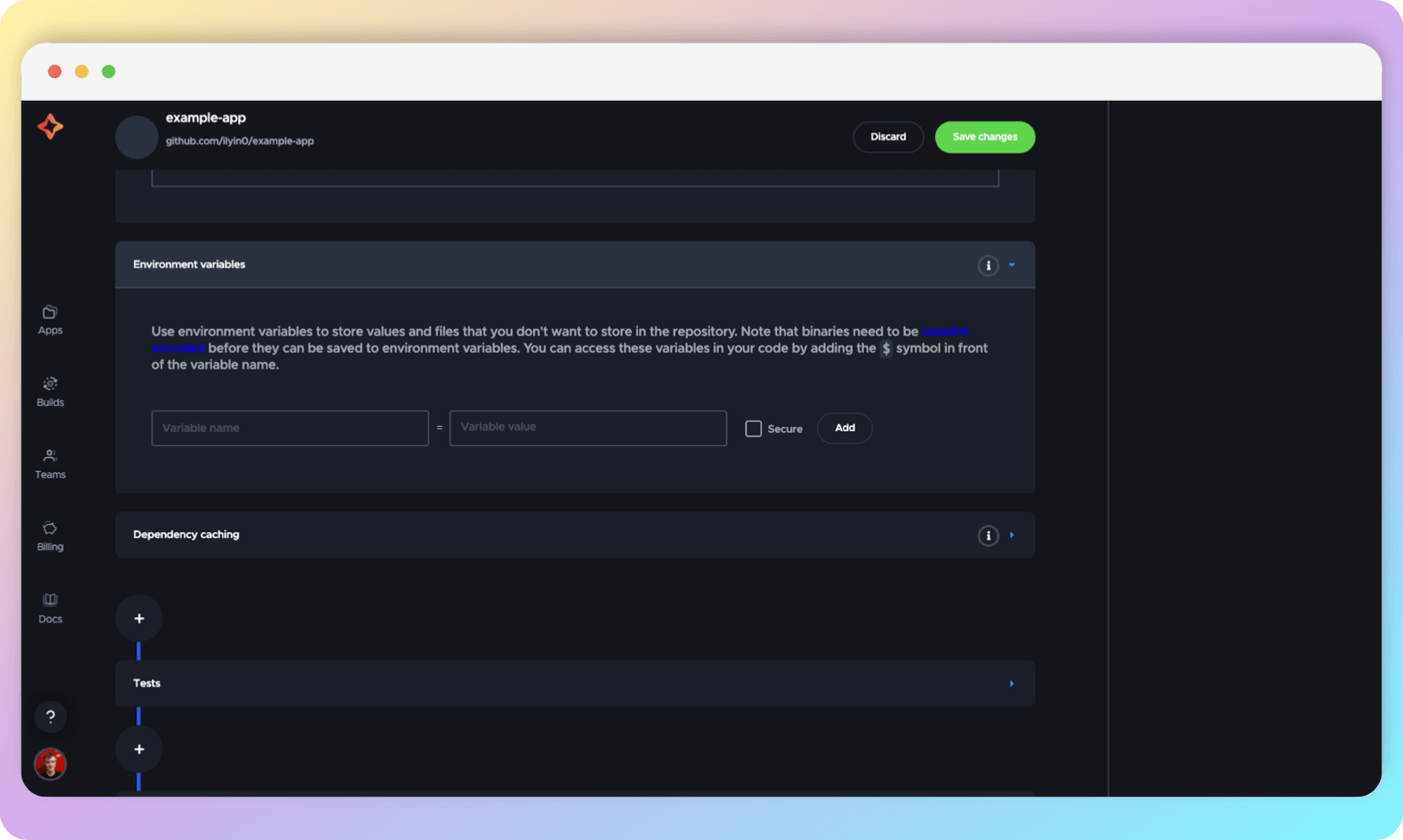Collapse the Environment variables section
1403x840 pixels.
pyautogui.click(x=1011, y=266)
